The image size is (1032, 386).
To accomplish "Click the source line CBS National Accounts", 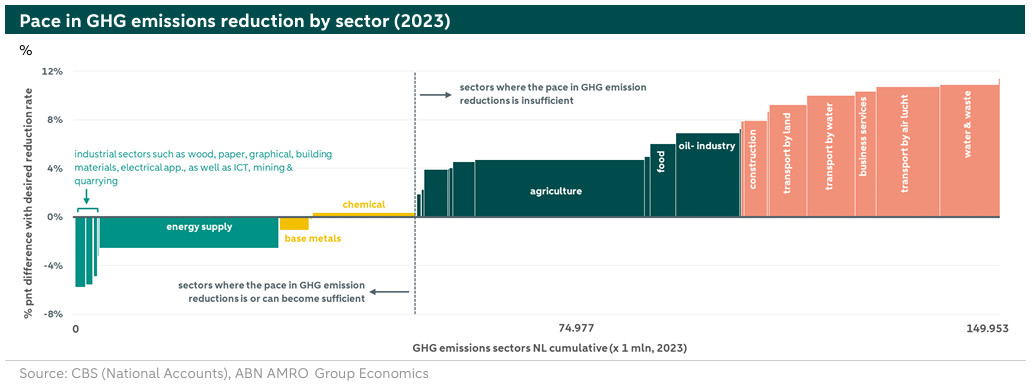I will [224, 373].
